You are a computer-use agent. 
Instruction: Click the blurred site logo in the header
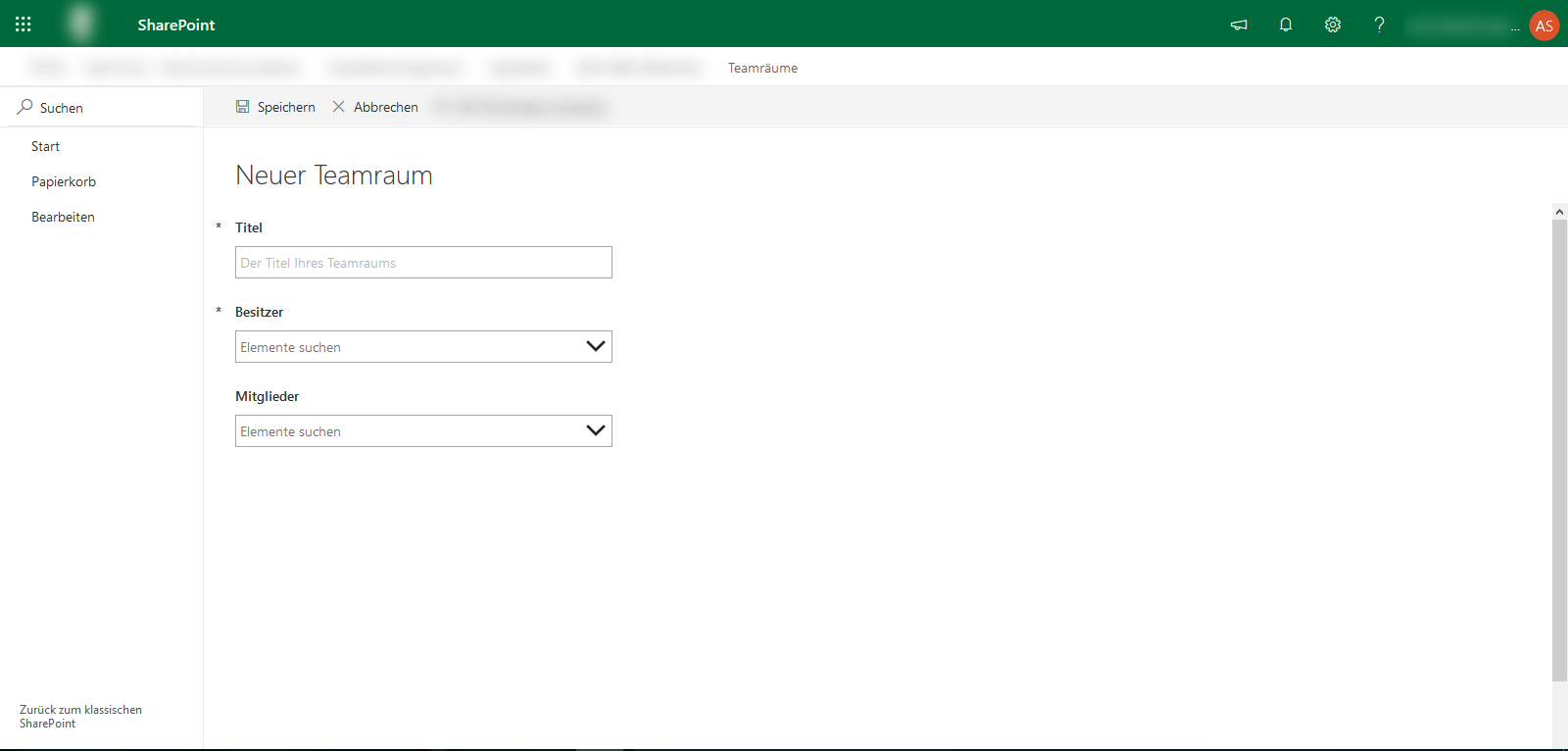(x=81, y=24)
